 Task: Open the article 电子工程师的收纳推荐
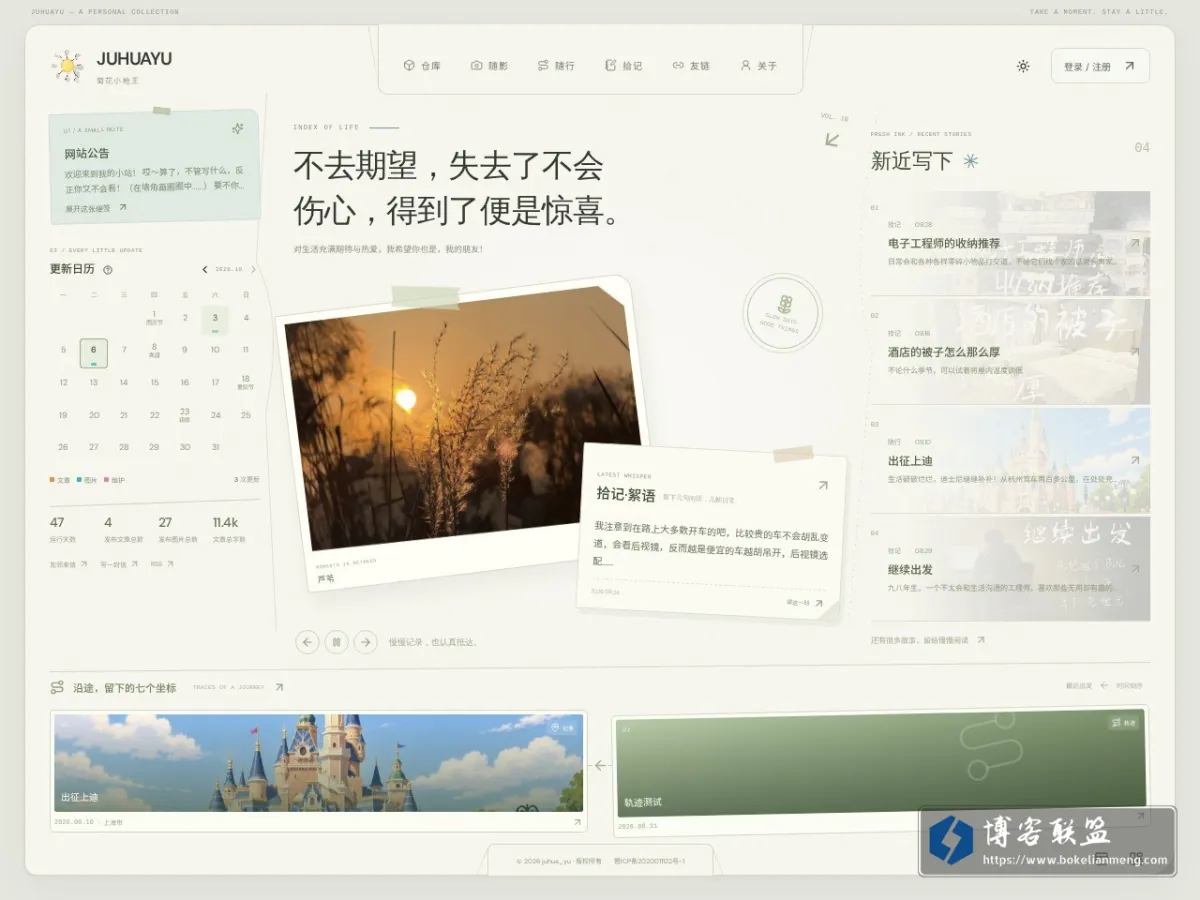pos(1010,244)
